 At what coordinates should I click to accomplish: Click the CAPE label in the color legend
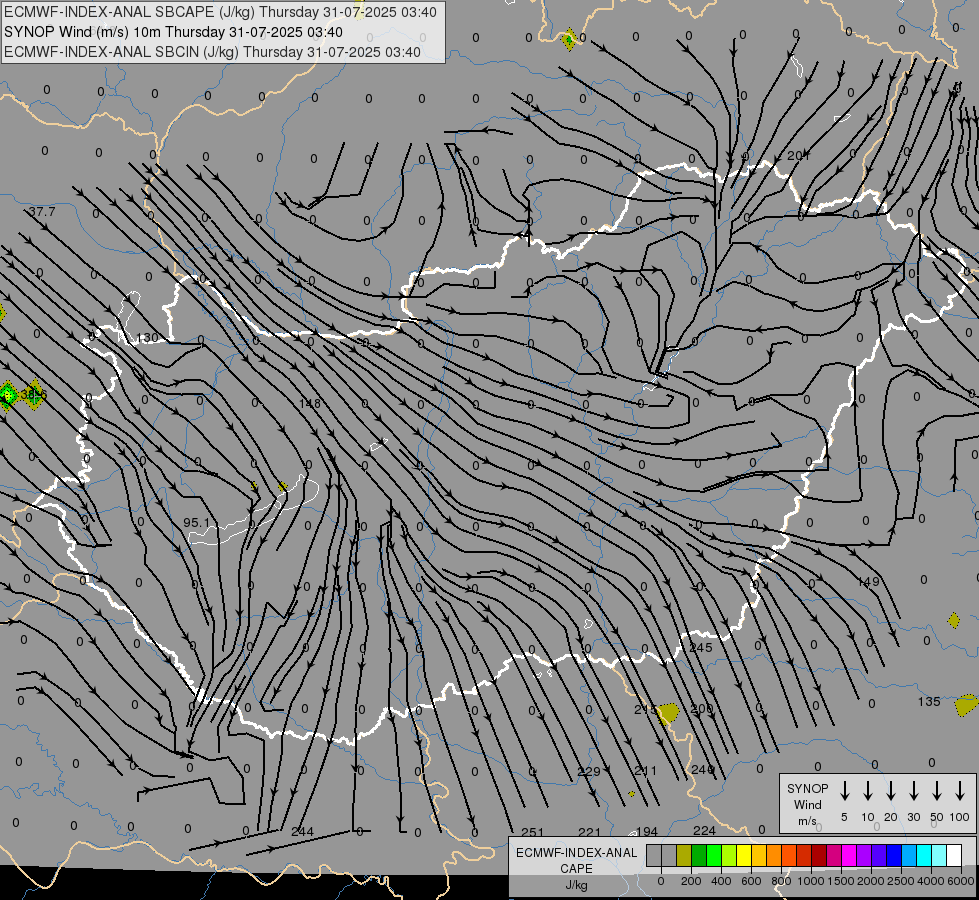[576, 869]
